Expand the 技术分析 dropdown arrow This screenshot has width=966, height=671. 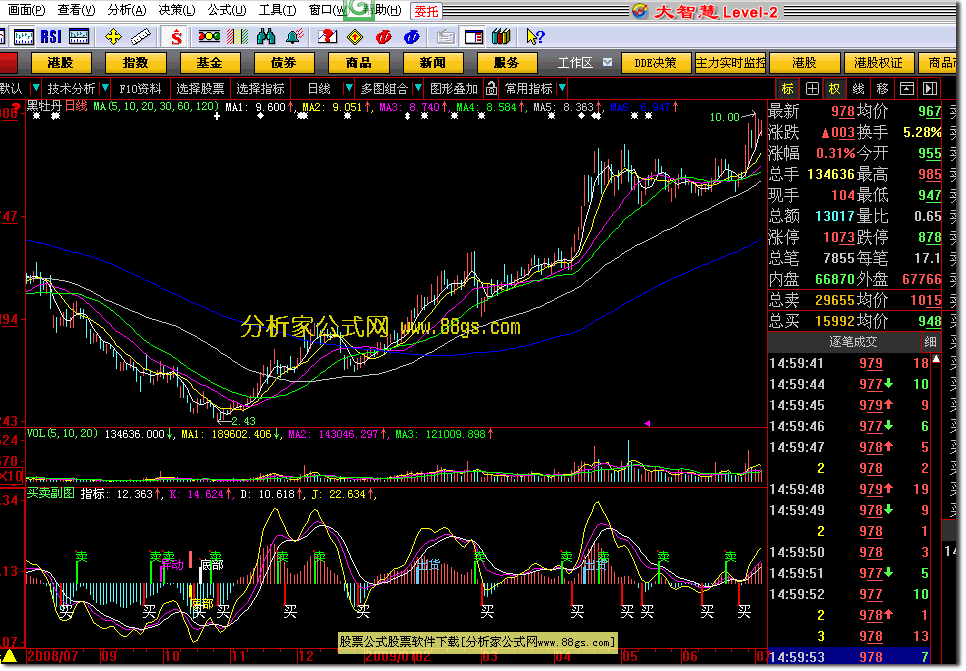(x=105, y=88)
